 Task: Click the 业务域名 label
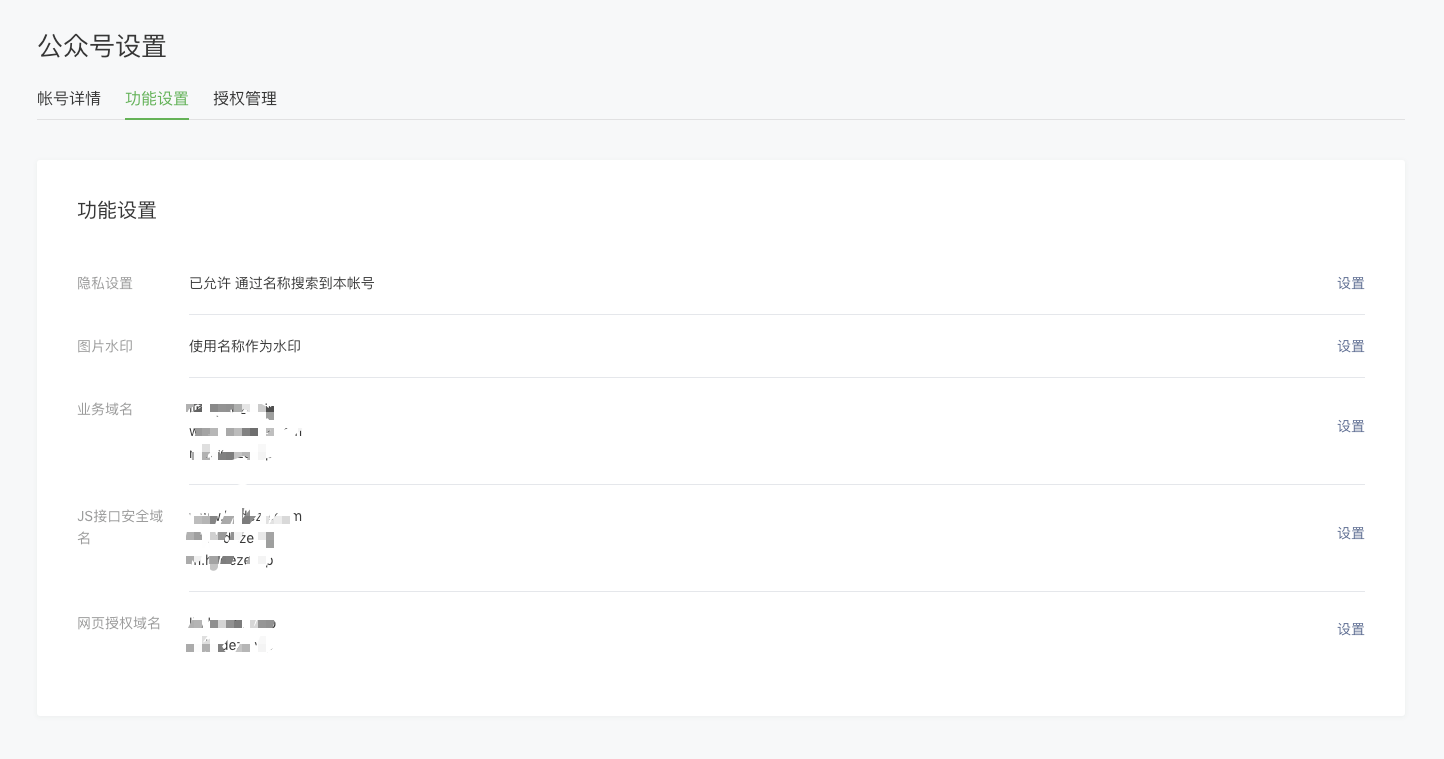tap(105, 410)
